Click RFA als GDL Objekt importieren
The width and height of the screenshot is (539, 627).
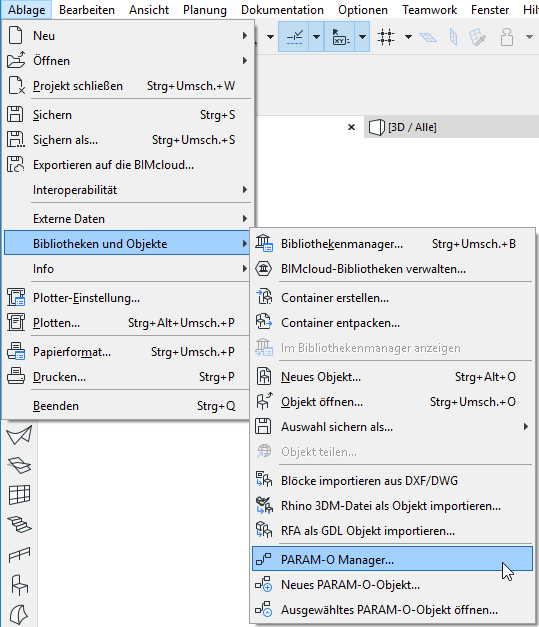pyautogui.click(x=392, y=531)
